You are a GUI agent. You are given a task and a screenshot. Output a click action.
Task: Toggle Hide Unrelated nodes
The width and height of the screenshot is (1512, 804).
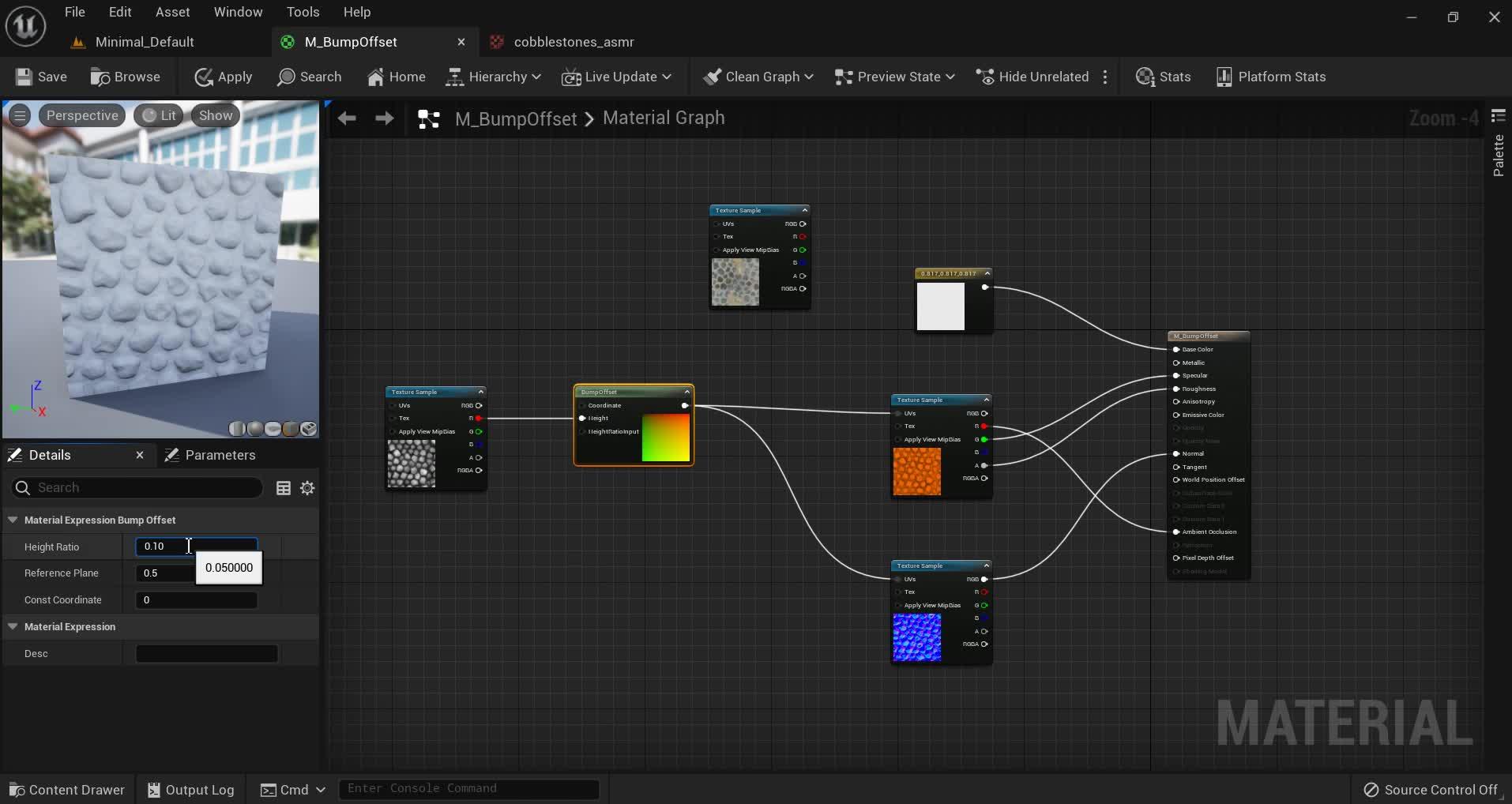click(x=1030, y=77)
